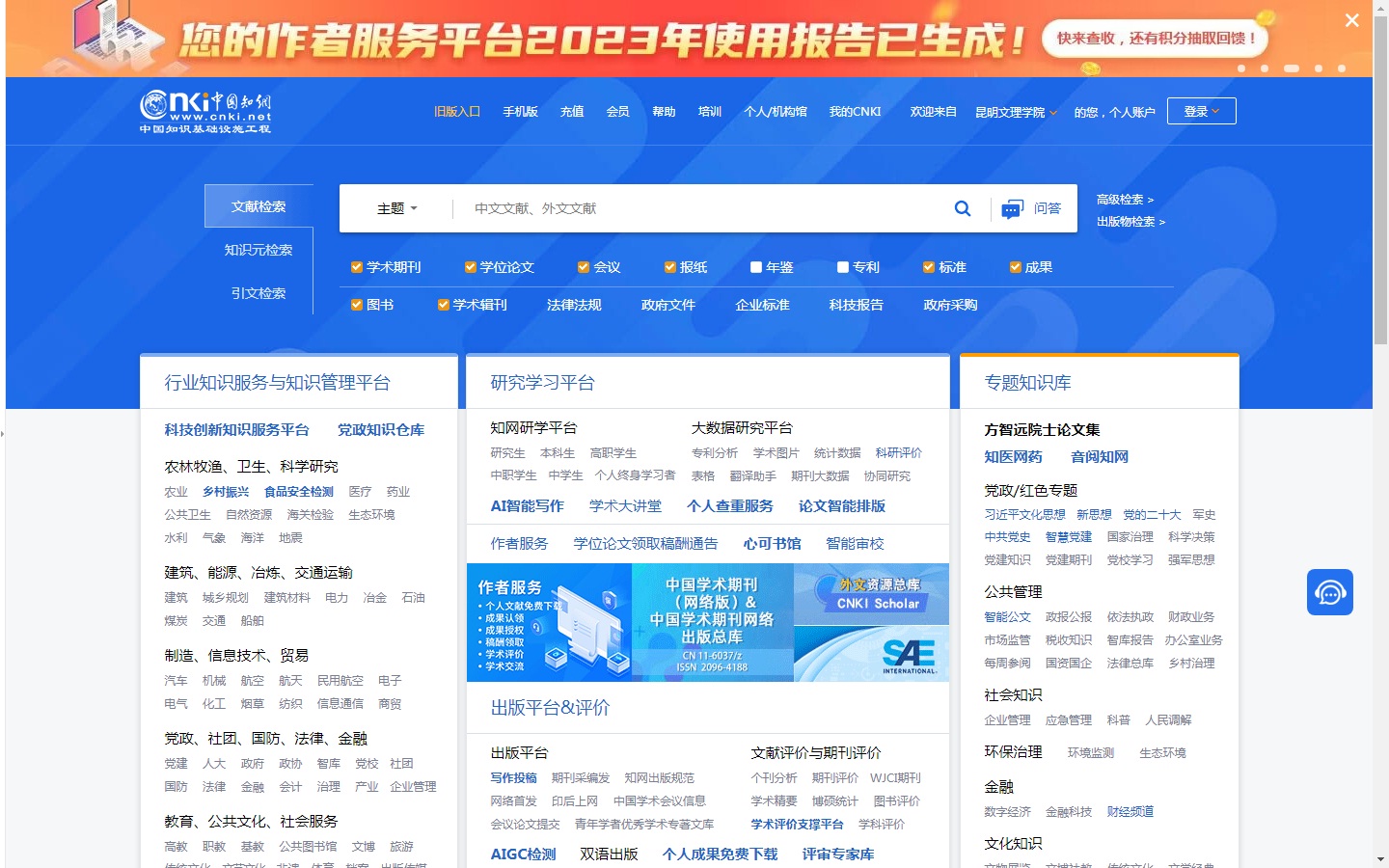Switch to the 知识元检索 tab
This screenshot has height=868, width=1389.
(x=259, y=250)
